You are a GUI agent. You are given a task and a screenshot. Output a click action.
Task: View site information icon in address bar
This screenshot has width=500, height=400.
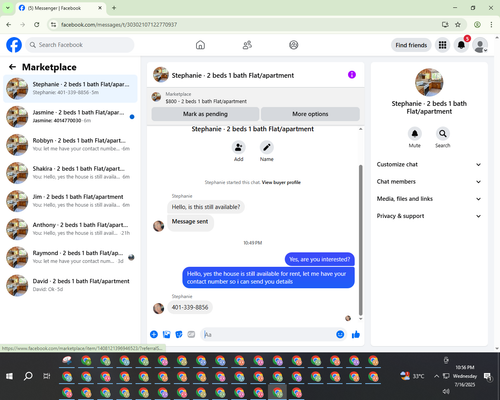(53, 24)
